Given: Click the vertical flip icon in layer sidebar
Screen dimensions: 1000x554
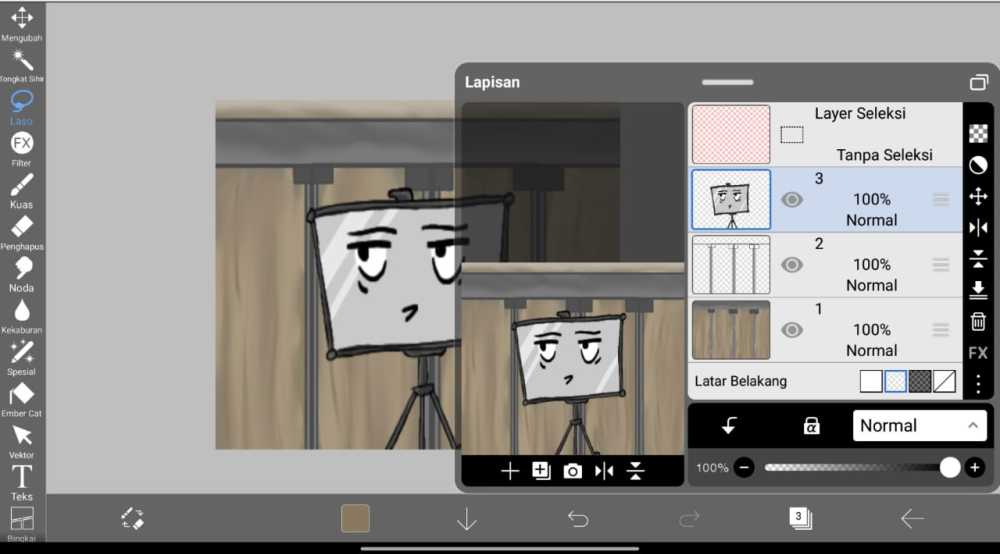Looking at the screenshot, I should point(978,259).
